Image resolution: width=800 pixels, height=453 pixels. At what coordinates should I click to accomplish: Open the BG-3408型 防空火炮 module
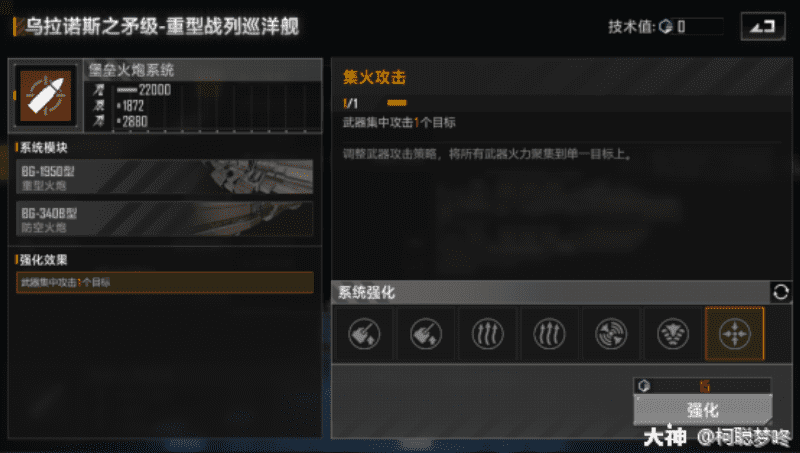pyautogui.click(x=165, y=218)
